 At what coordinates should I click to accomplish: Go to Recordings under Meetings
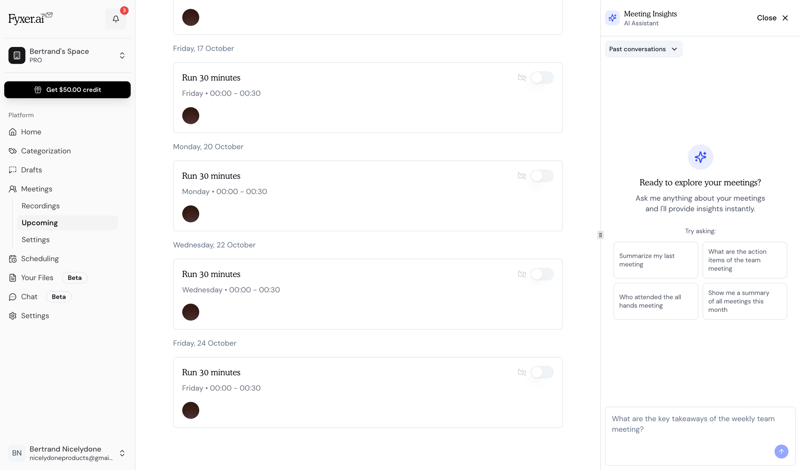point(41,206)
